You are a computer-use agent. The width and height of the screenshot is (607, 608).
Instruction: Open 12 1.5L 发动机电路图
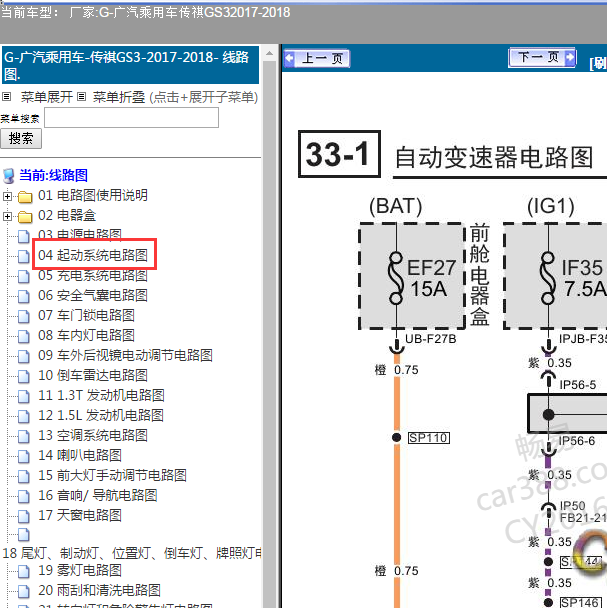pos(101,415)
